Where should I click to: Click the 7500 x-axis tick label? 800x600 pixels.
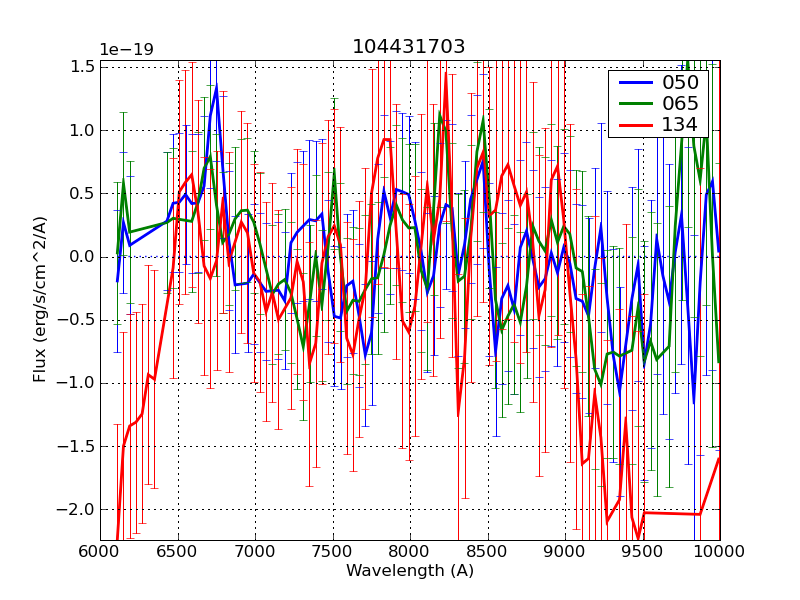(x=332, y=551)
